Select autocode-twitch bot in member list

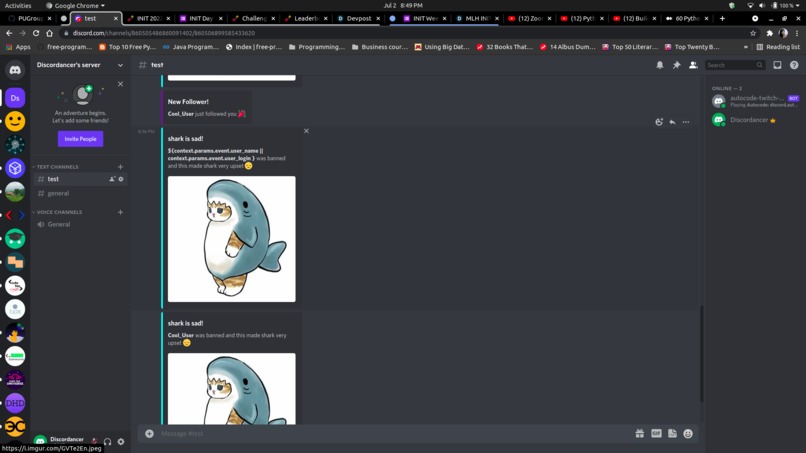pos(755,101)
